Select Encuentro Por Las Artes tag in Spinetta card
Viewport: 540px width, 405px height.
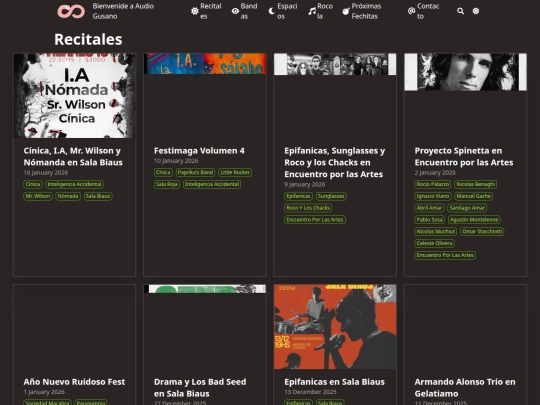coord(445,255)
